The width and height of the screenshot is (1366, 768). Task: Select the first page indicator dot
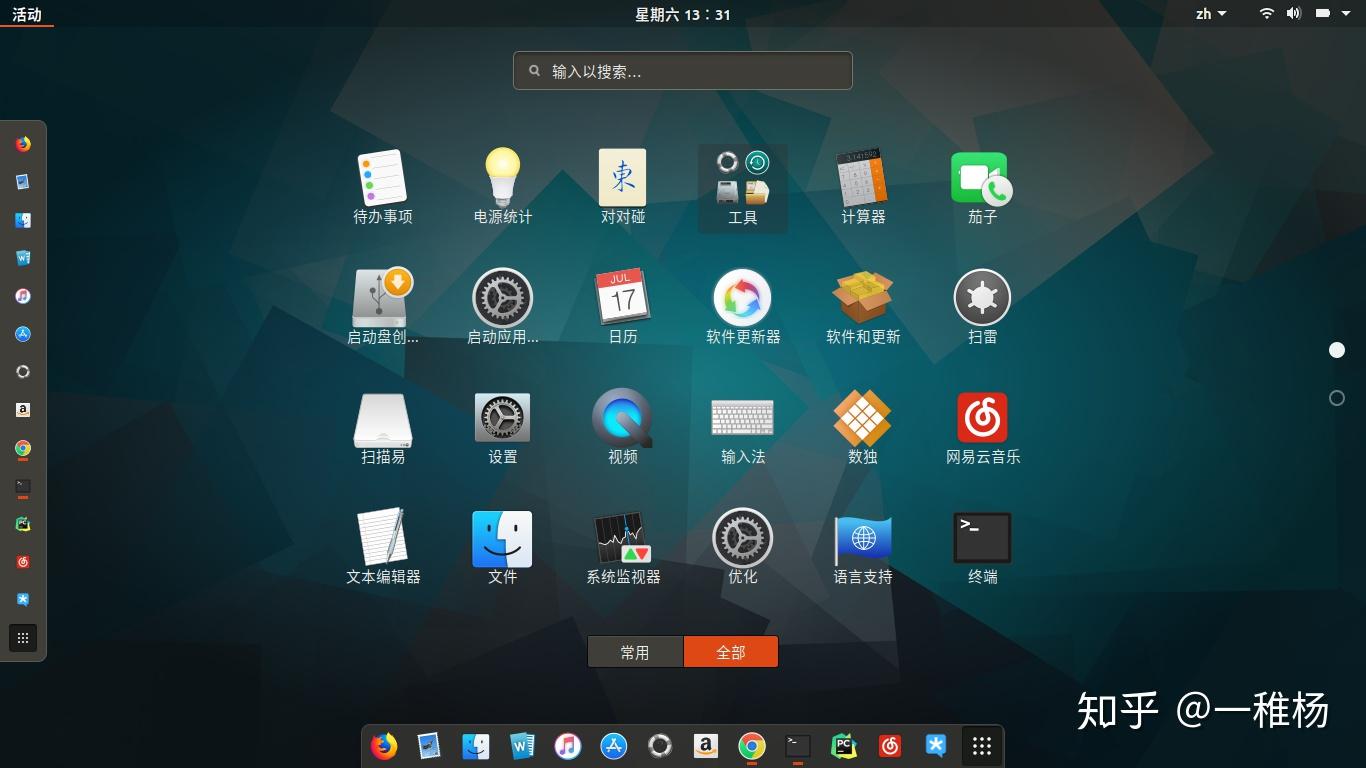tap(1337, 350)
